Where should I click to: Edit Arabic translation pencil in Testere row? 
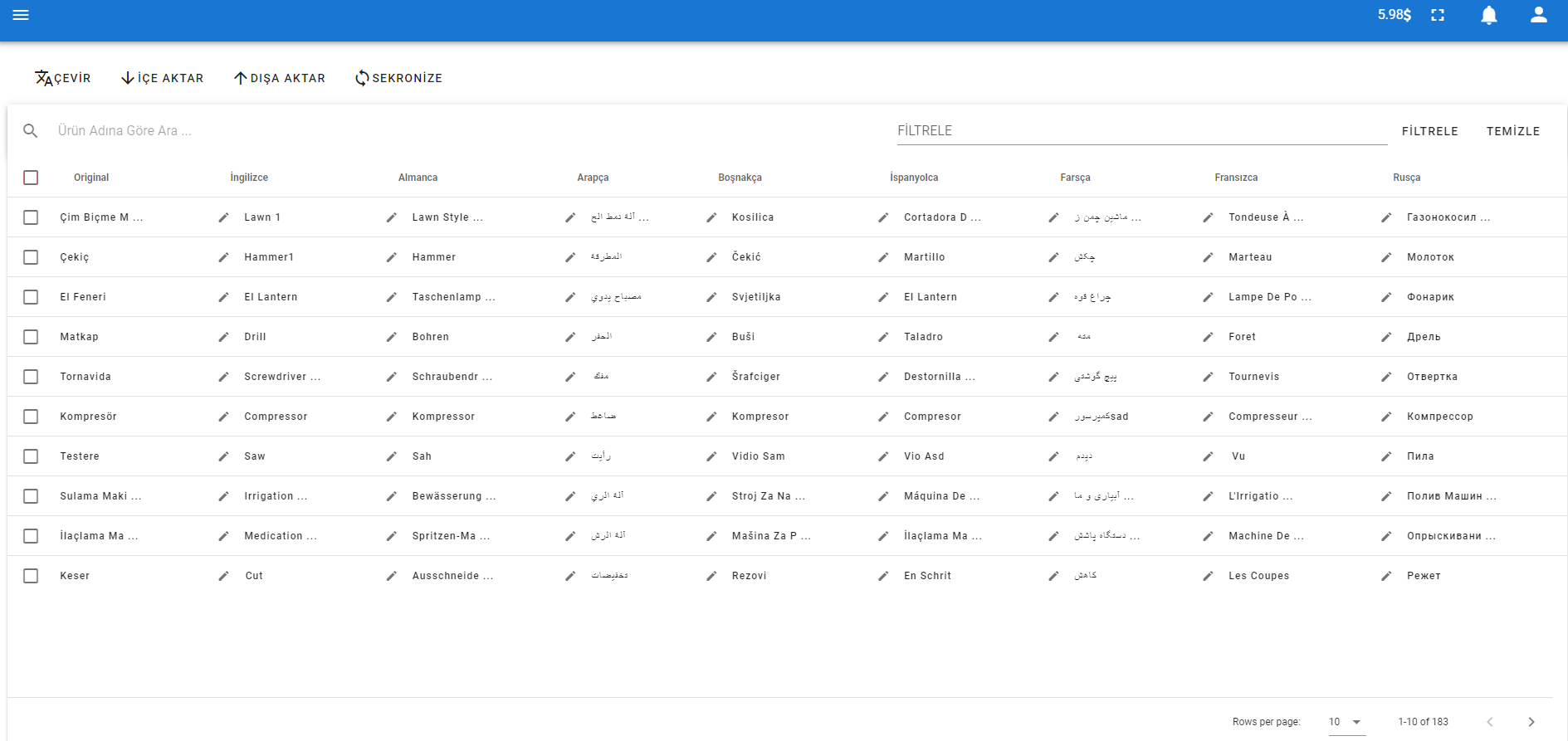[570, 456]
